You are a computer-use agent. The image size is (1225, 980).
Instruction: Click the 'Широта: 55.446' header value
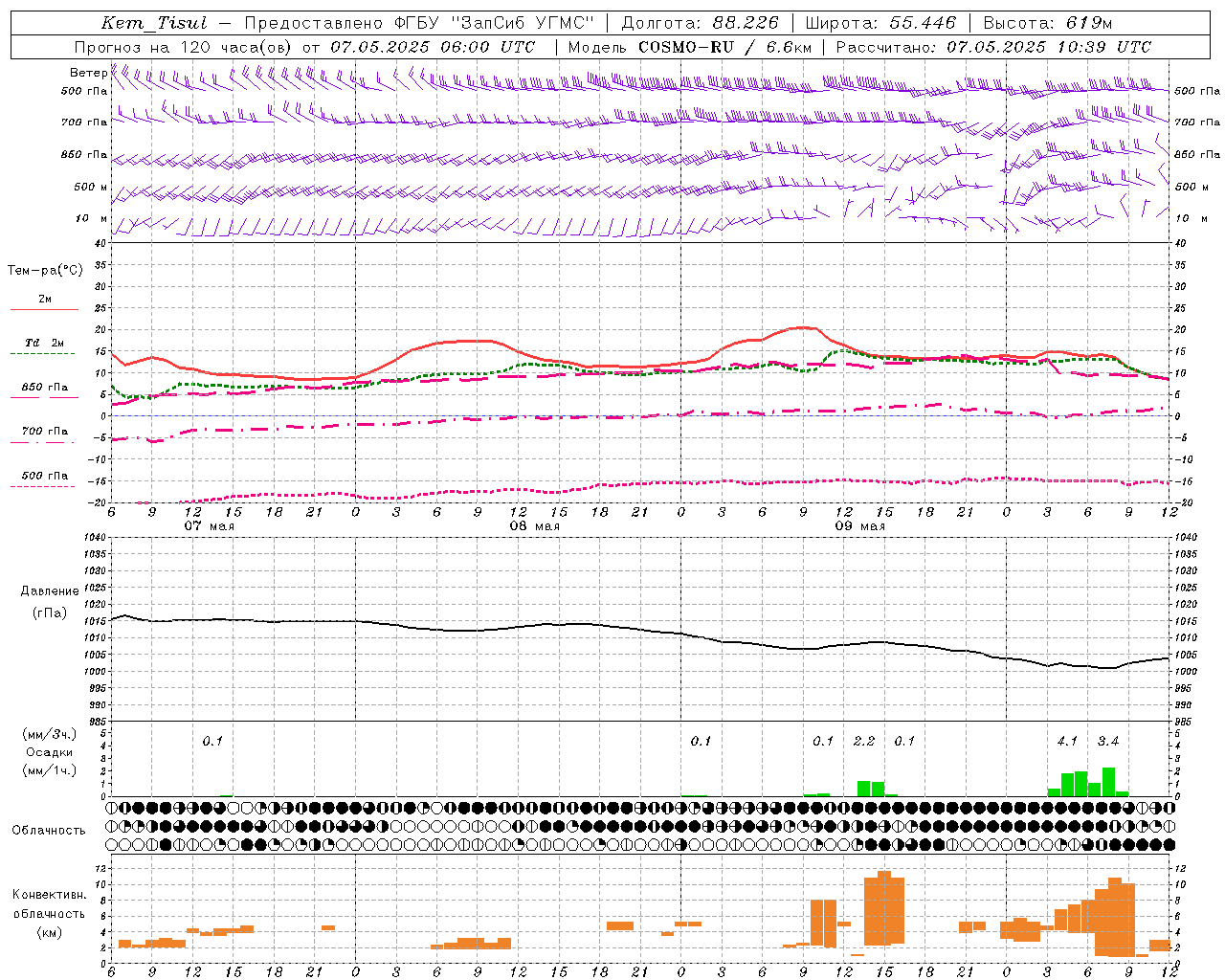pyautogui.click(x=880, y=23)
